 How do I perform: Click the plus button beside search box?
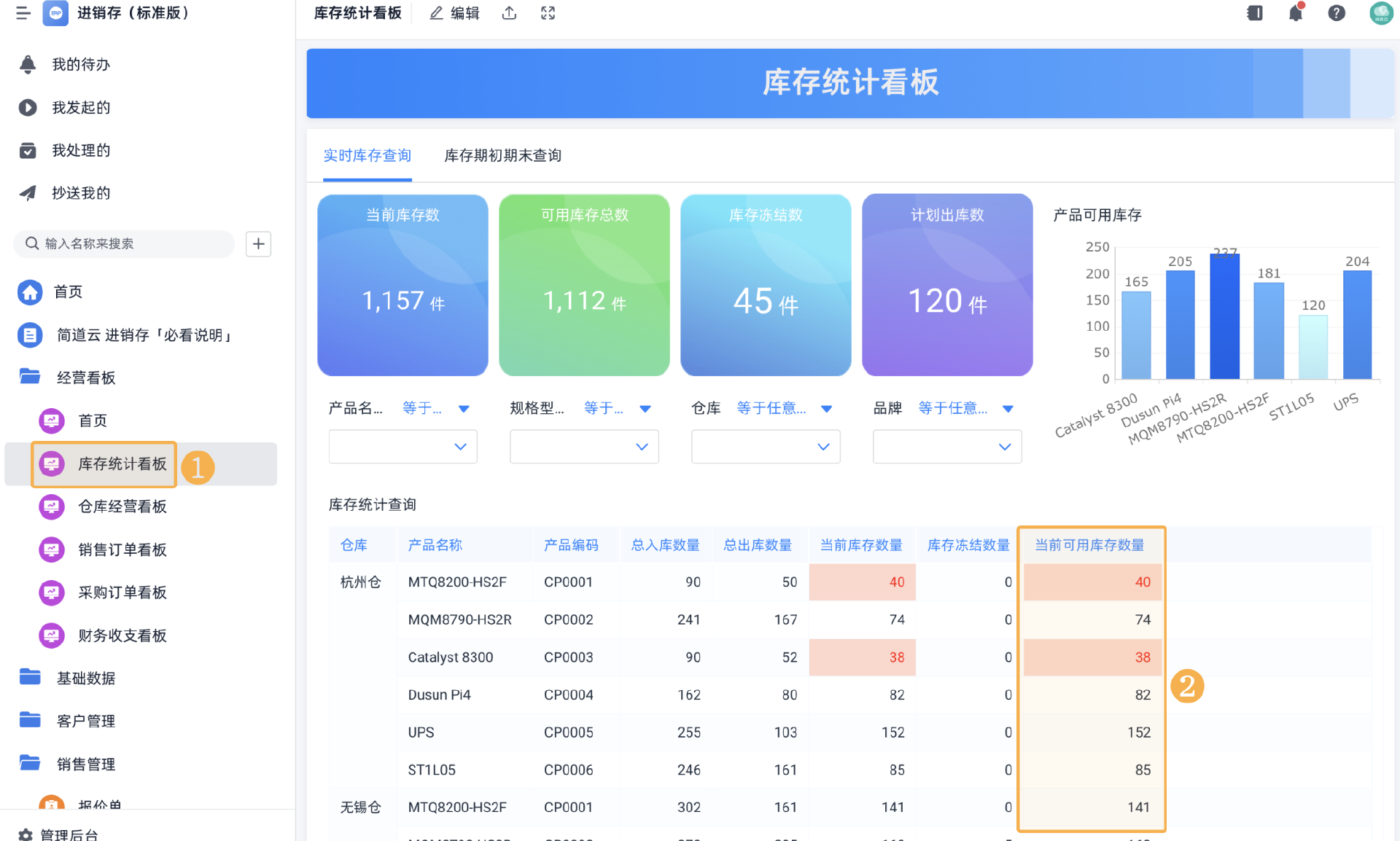tap(258, 243)
